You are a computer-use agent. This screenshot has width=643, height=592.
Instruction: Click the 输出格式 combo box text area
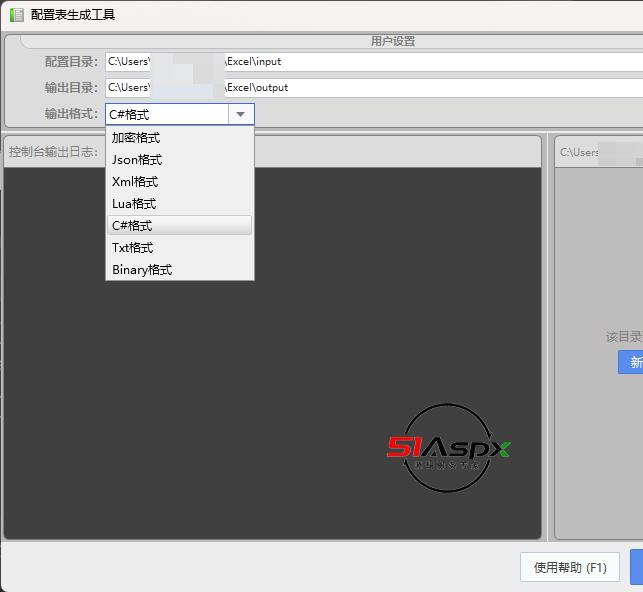pos(166,114)
